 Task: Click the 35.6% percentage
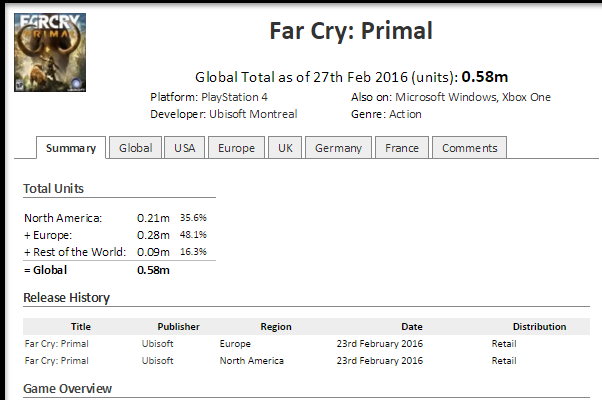(x=193, y=218)
